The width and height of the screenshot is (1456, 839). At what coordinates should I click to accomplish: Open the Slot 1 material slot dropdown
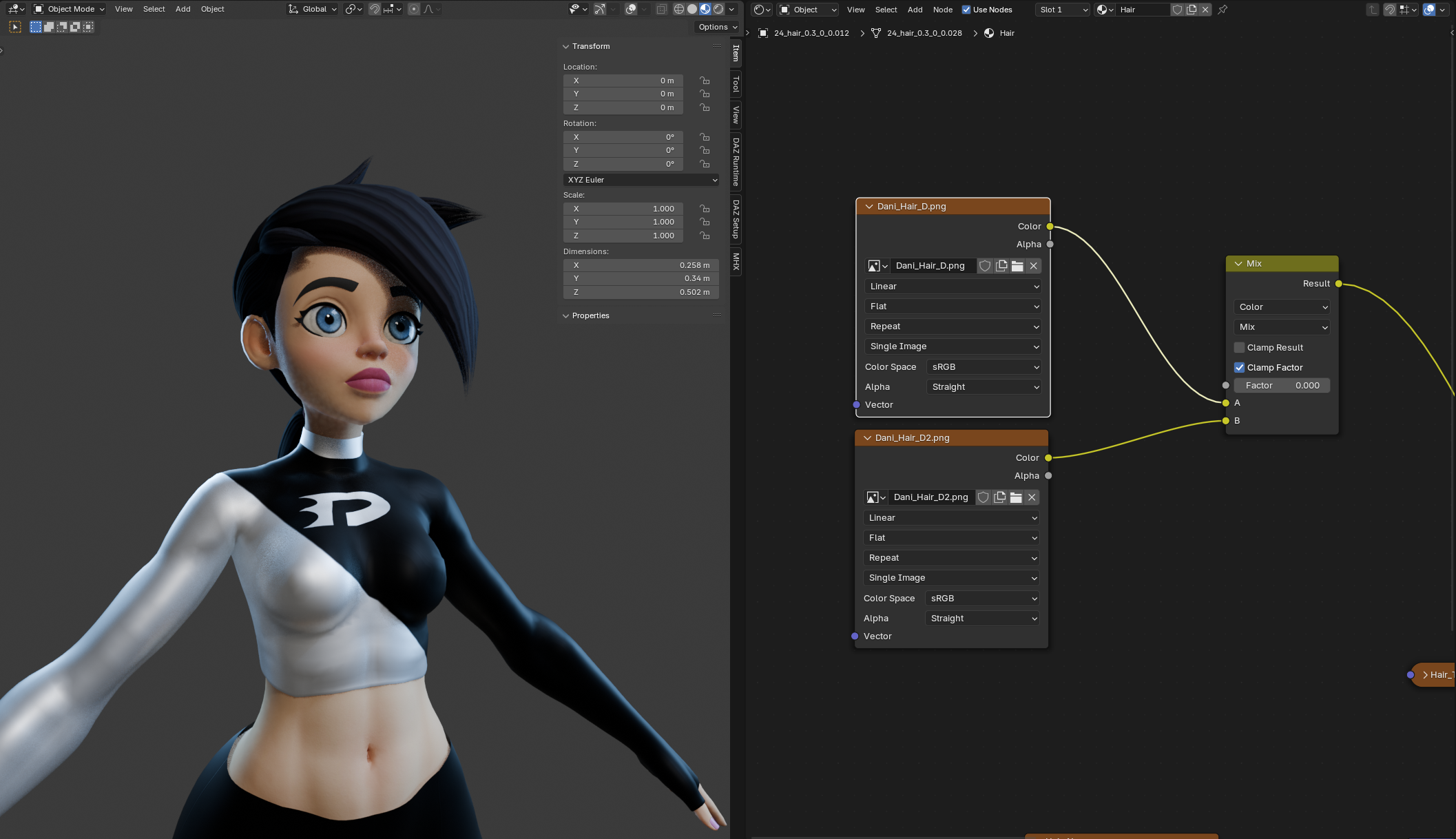pyautogui.click(x=1063, y=10)
